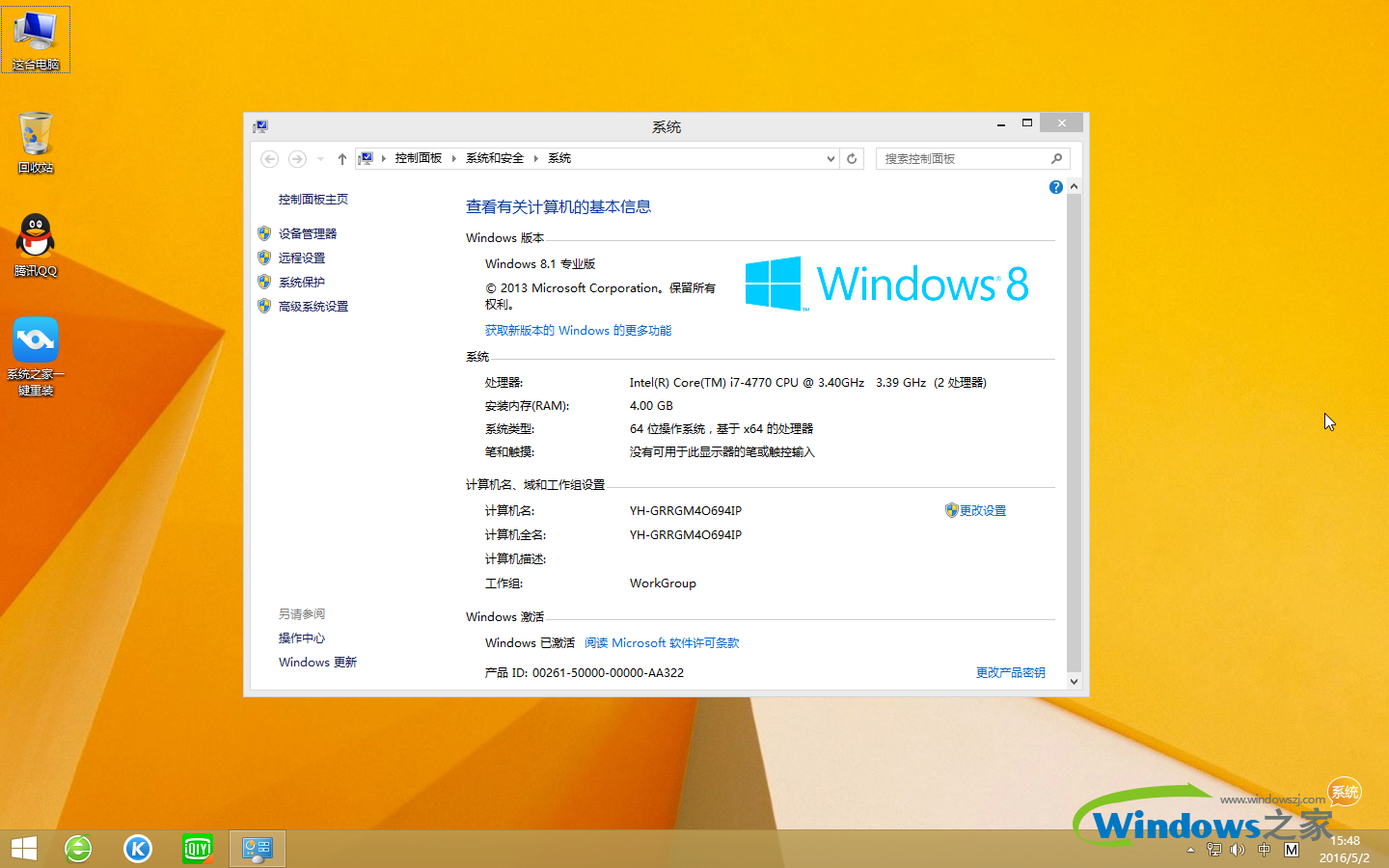Click the blue help question mark icon
1389x868 pixels.
(x=1055, y=186)
